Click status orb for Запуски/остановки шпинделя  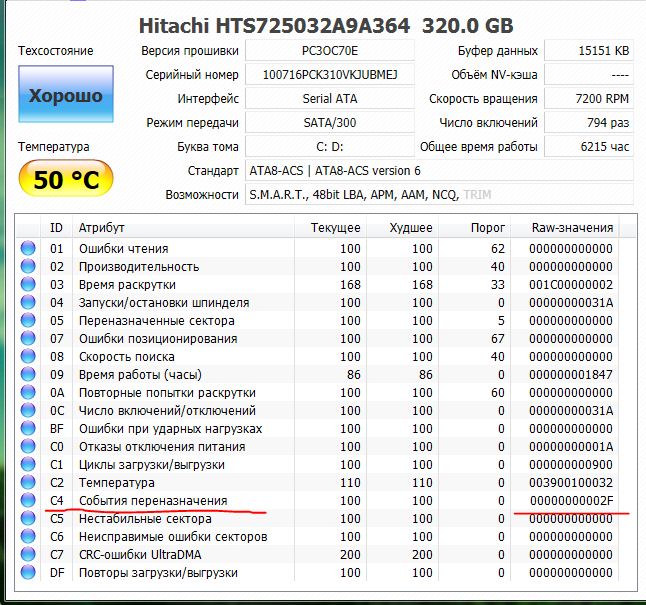(x=28, y=302)
